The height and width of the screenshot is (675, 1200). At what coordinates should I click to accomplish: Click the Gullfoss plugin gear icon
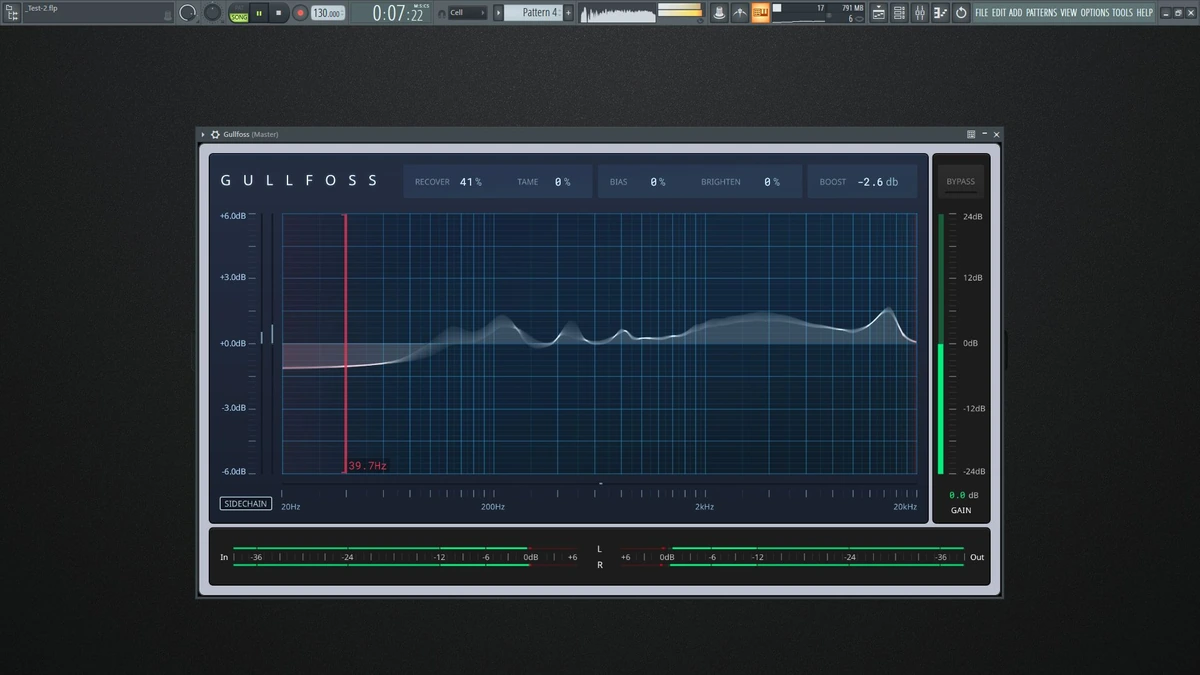coord(215,134)
